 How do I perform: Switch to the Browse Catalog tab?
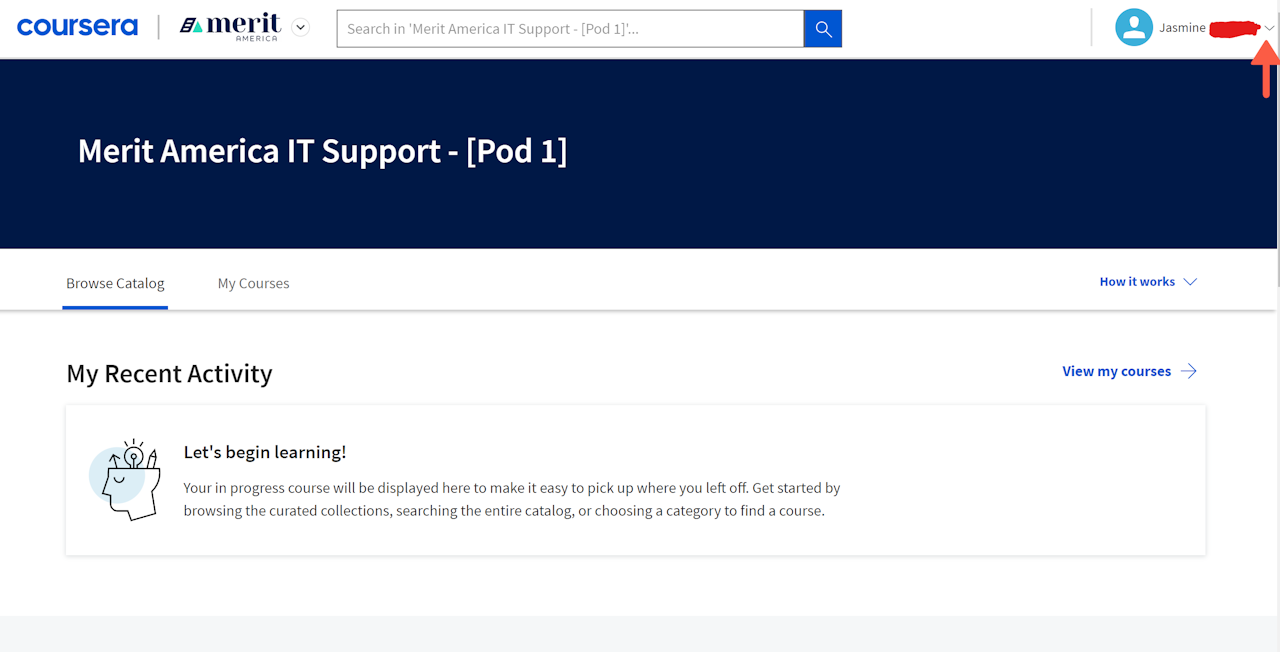click(115, 283)
